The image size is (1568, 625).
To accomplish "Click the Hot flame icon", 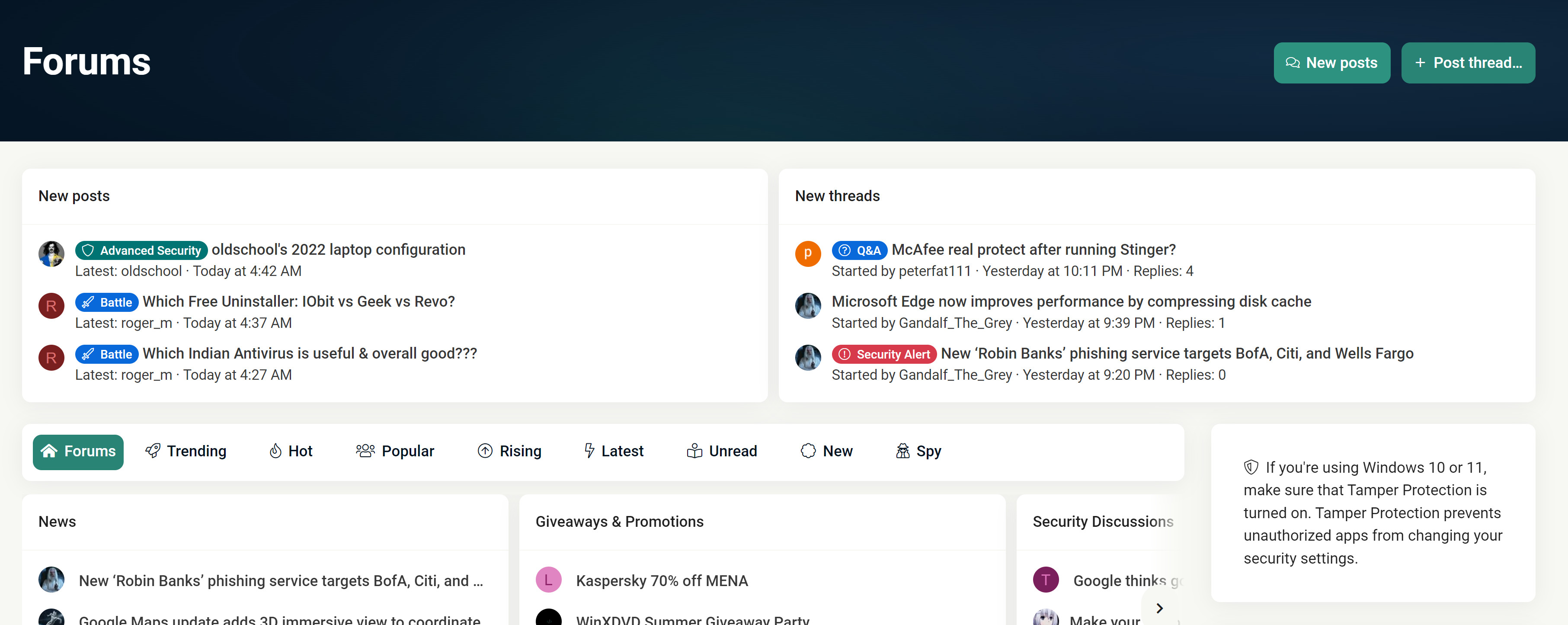I will [275, 450].
